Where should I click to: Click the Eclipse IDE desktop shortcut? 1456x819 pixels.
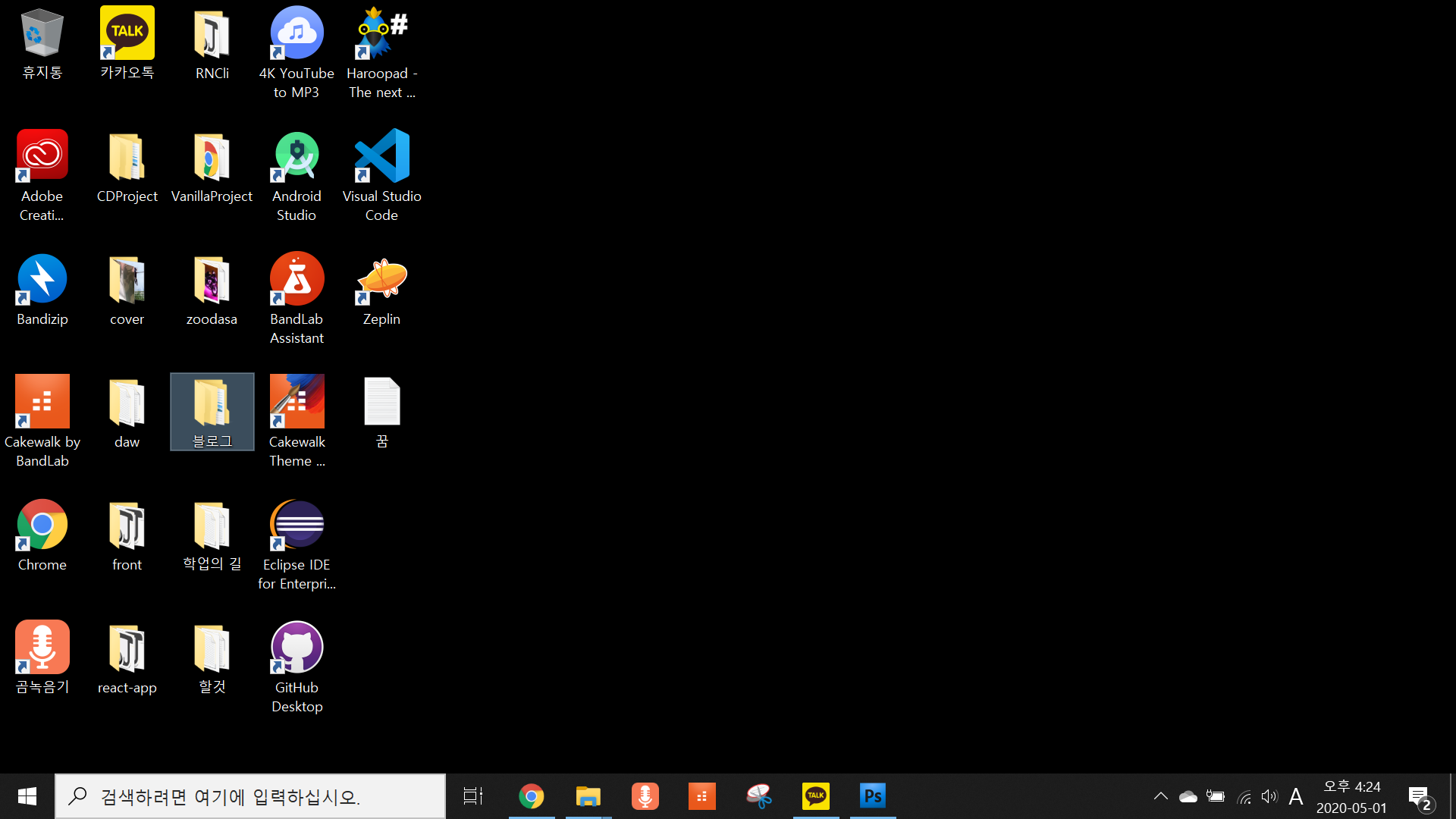(297, 525)
